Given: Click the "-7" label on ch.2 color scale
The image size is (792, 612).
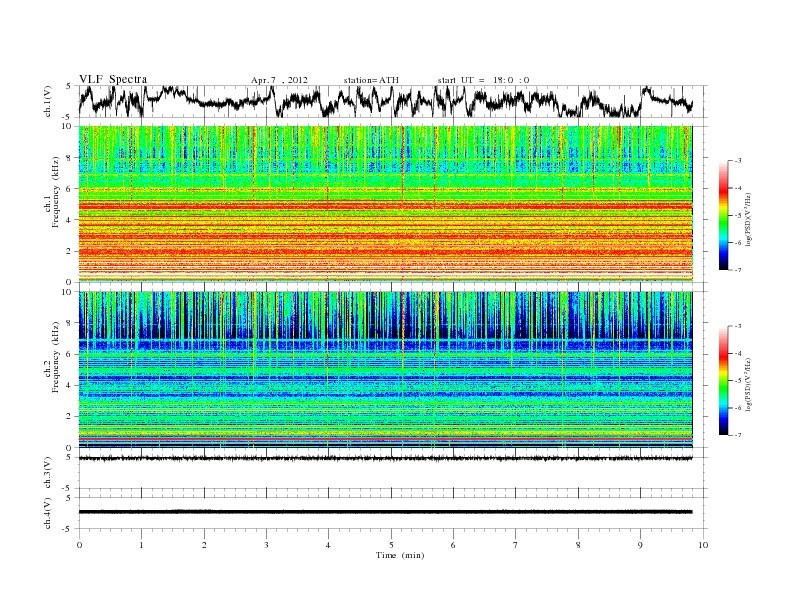Looking at the screenshot, I should (738, 435).
